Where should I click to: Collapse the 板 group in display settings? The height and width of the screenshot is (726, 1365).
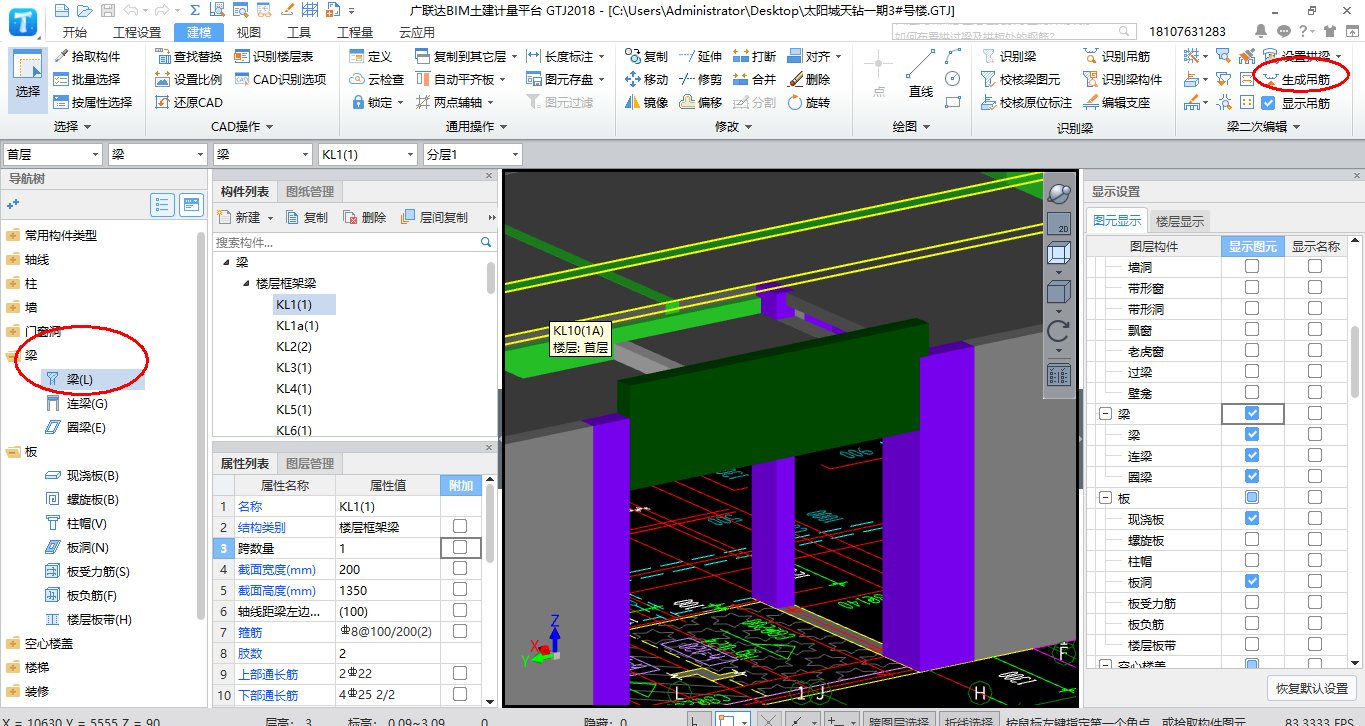[1106, 497]
